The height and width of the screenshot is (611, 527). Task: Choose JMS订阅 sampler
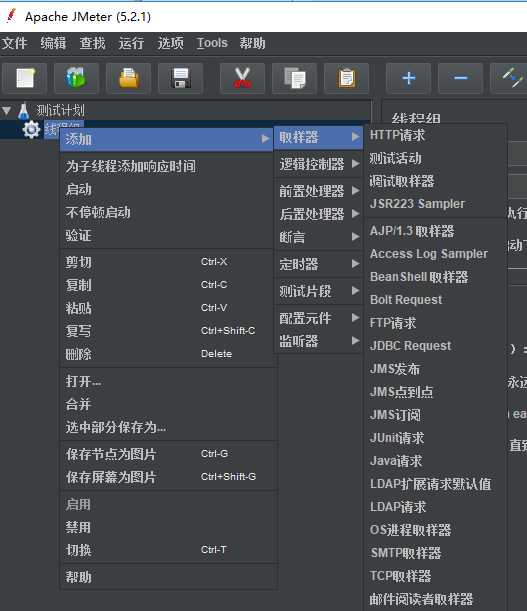(x=435, y=415)
